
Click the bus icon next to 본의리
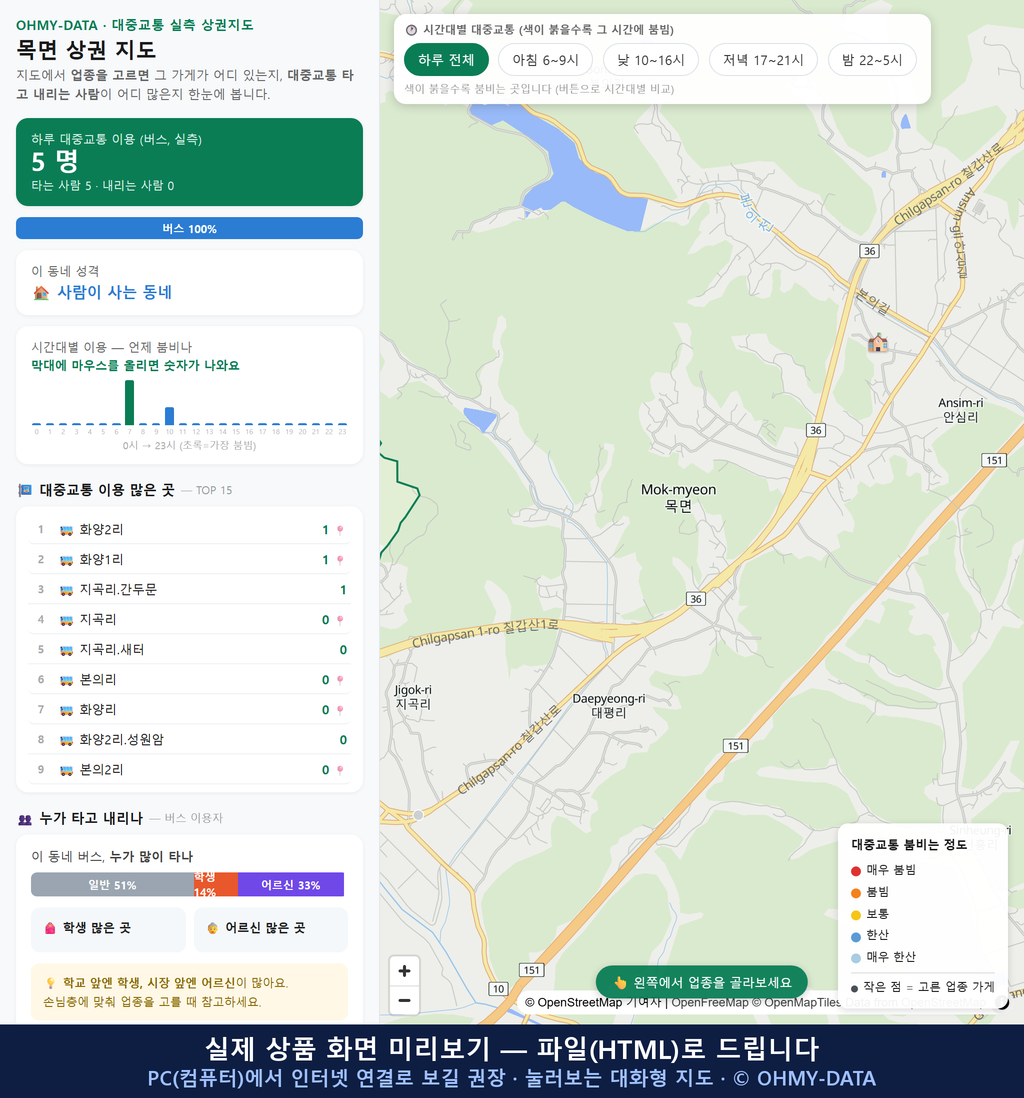click(x=67, y=680)
